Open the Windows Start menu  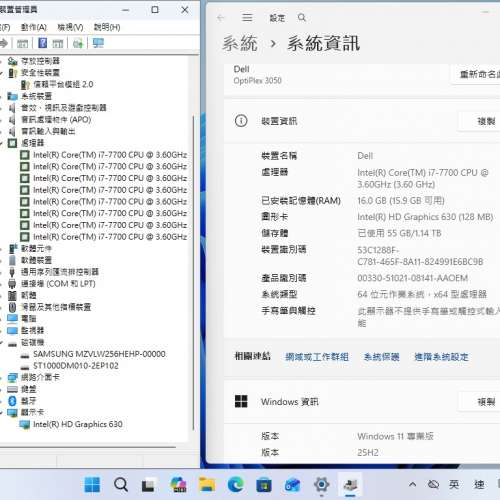coord(92,485)
